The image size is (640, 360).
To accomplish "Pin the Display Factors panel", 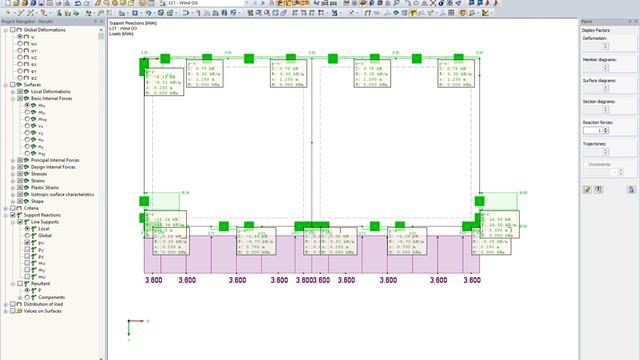I will [630, 21].
